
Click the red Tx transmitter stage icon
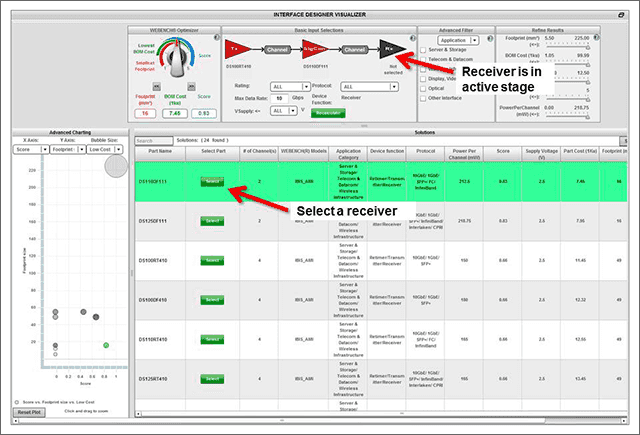[236, 48]
